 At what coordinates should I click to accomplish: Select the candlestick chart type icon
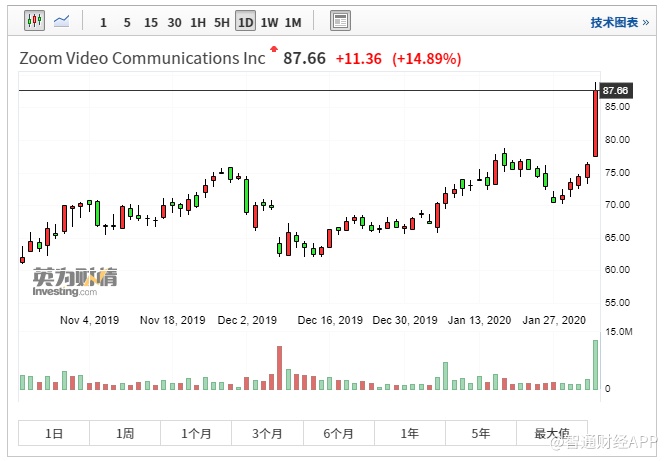[x=35, y=21]
